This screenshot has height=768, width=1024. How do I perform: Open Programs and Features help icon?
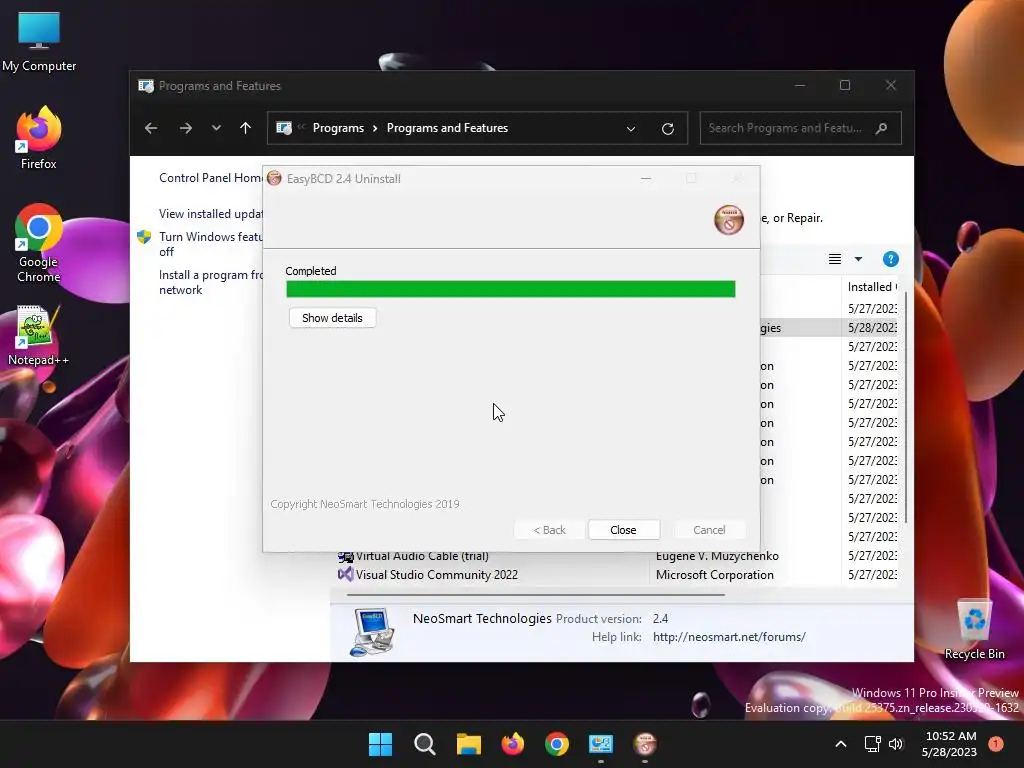pos(891,259)
